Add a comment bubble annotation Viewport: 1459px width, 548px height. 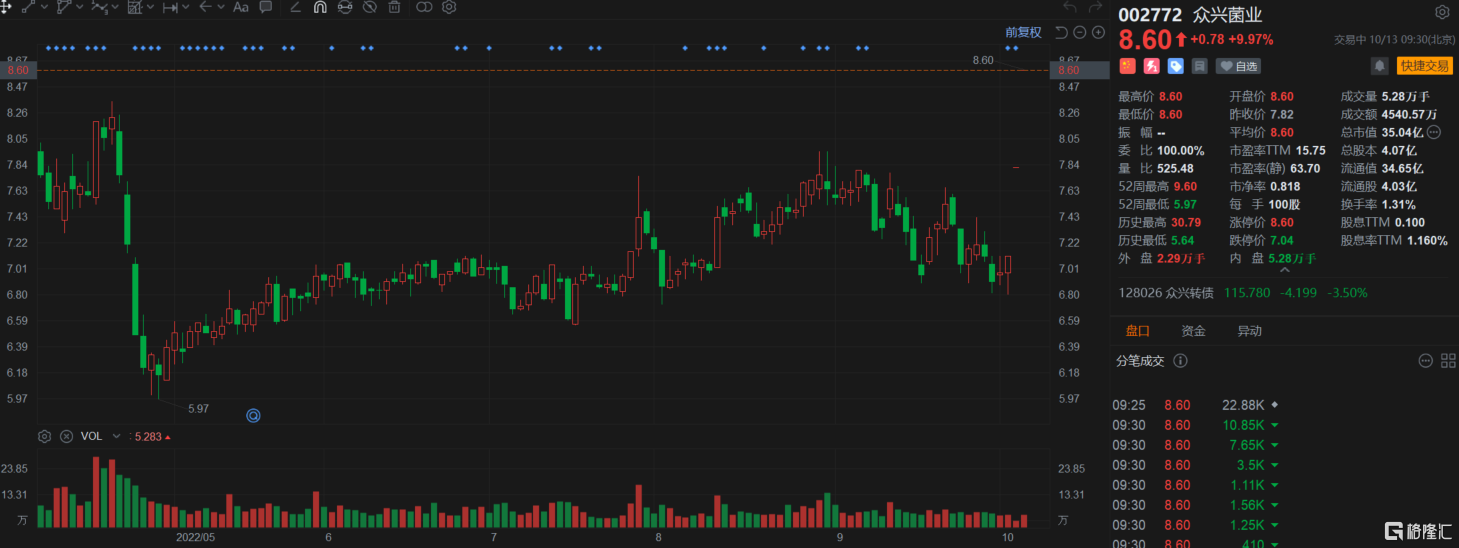(x=265, y=6)
